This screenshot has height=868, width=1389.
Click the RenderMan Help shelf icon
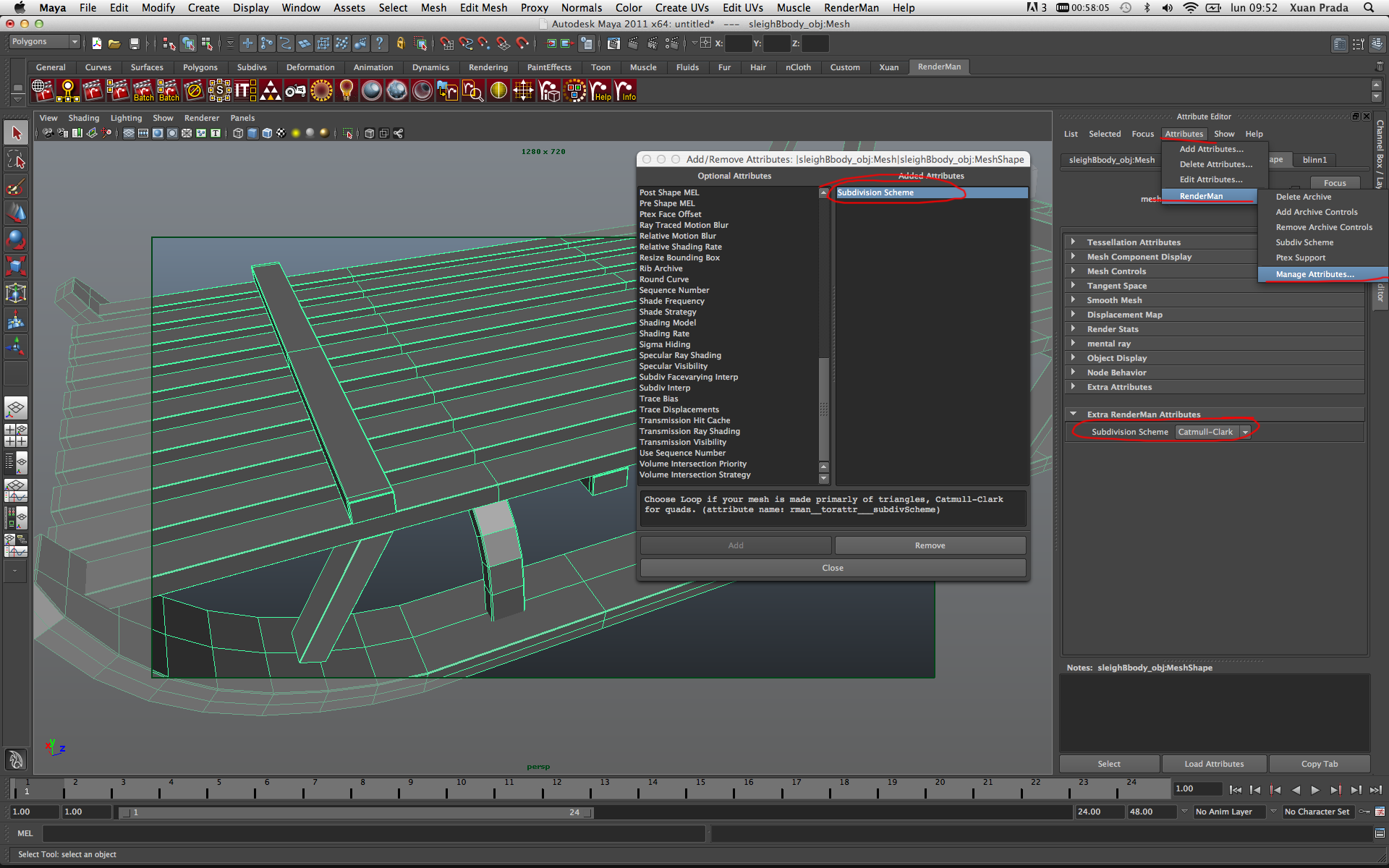click(600, 90)
